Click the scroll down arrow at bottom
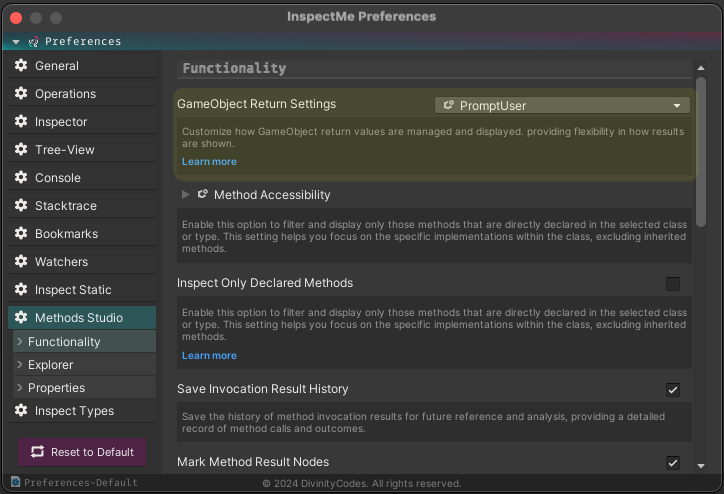Viewport: 724px width, 494px height. 701,466
